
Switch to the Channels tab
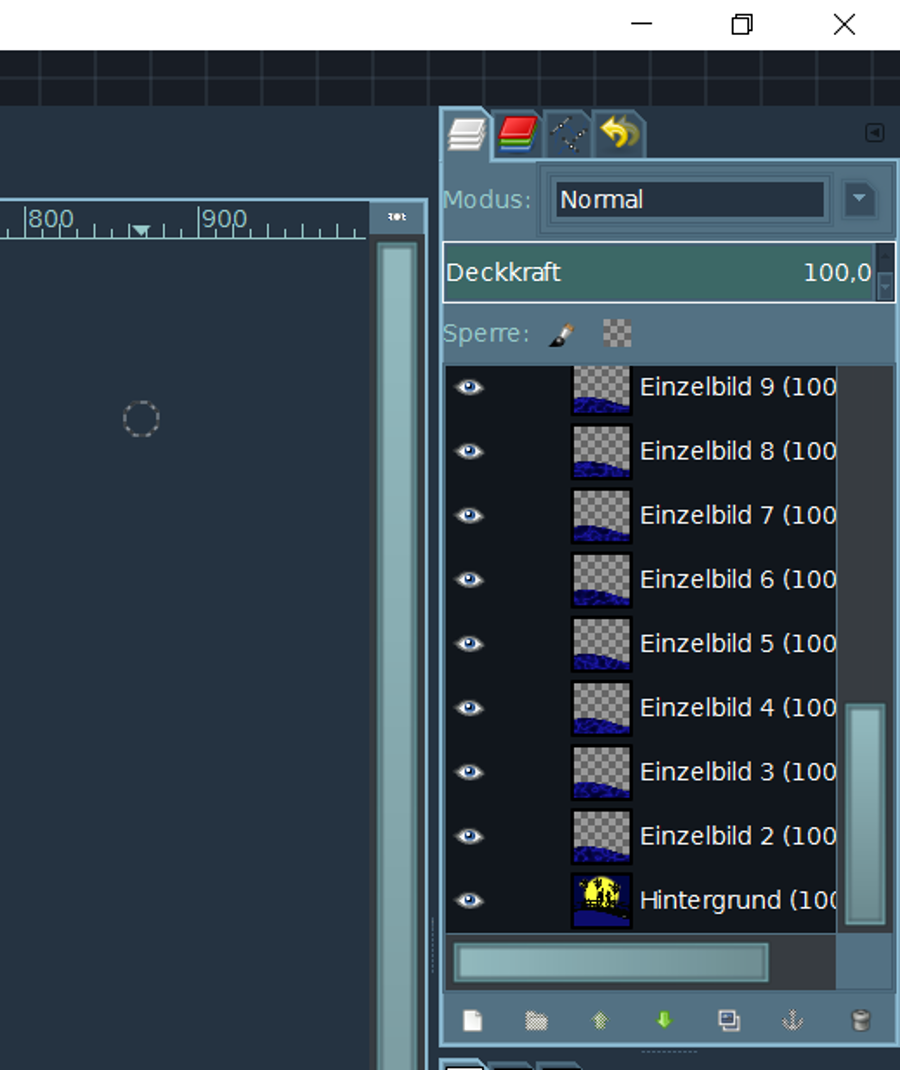click(518, 134)
